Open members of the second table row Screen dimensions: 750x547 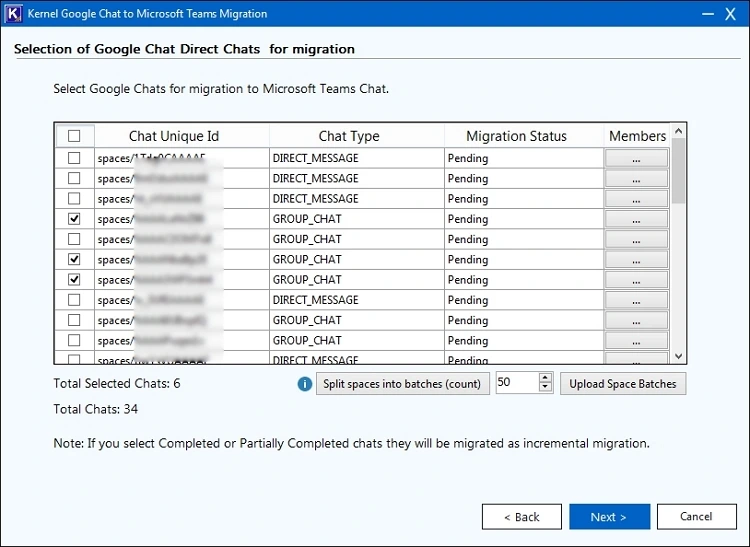click(636, 178)
